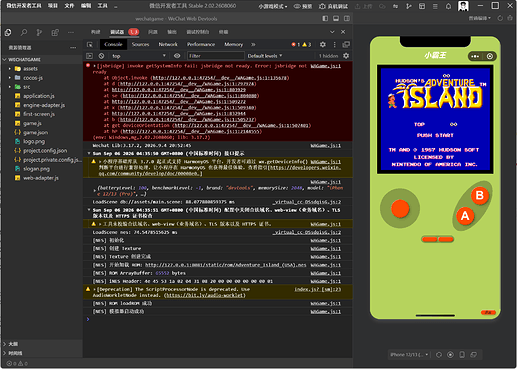Open the mode dropdown in title bar

[x=273, y=6]
